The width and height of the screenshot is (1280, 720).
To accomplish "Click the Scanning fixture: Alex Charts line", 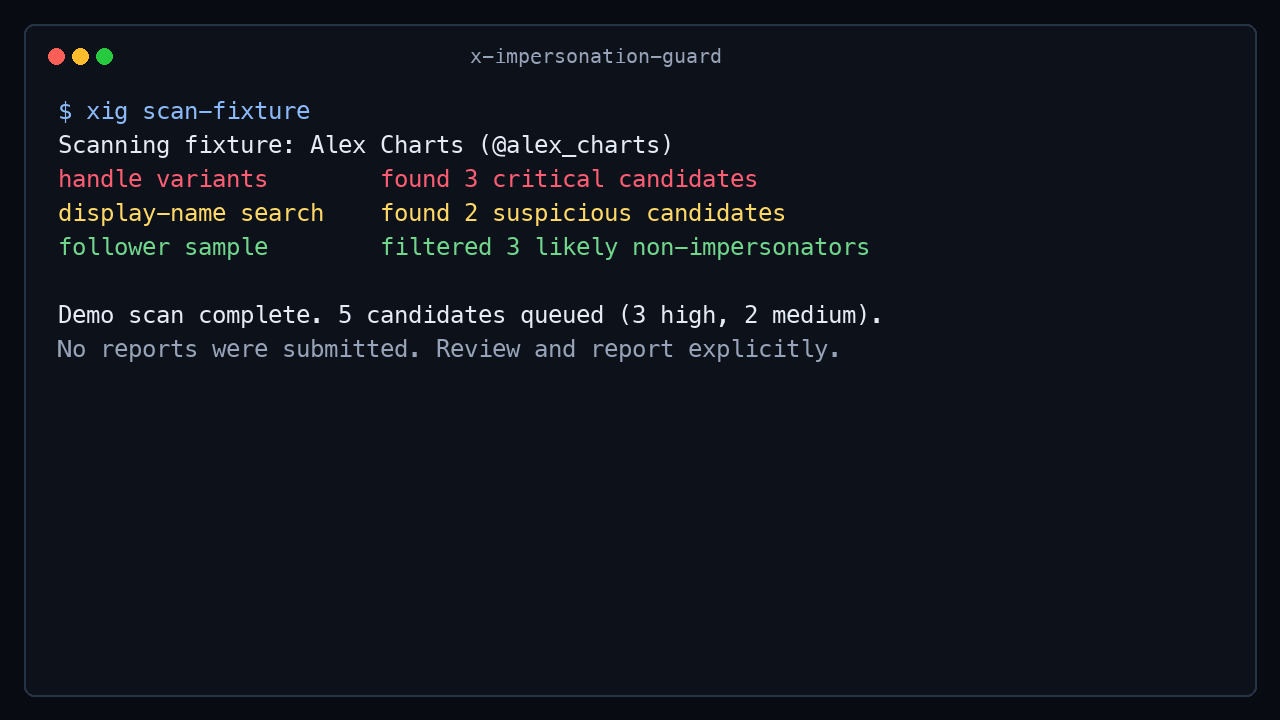I will click(366, 145).
